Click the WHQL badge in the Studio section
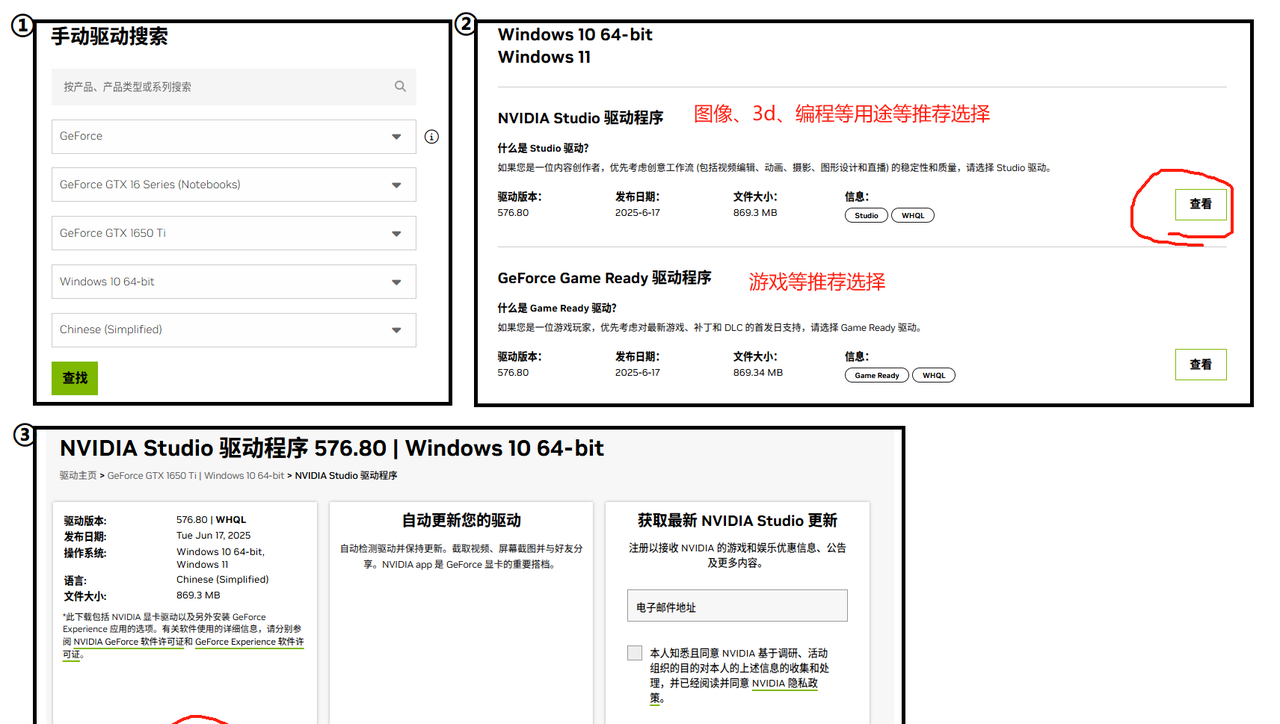 pos(912,215)
